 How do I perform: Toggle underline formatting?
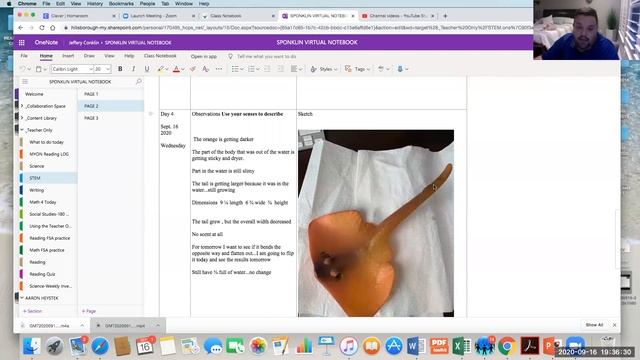pos(147,69)
